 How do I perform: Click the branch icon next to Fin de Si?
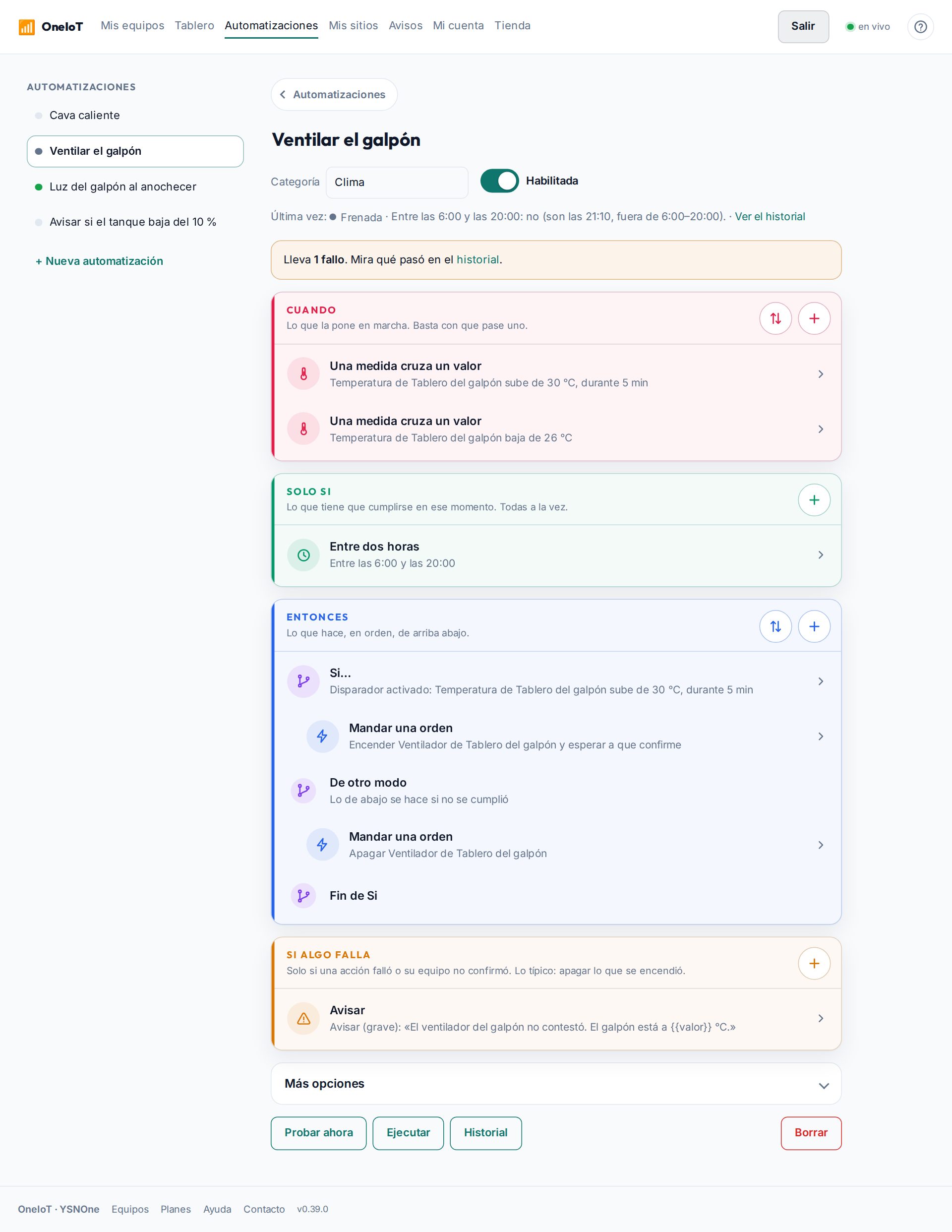pos(303,896)
